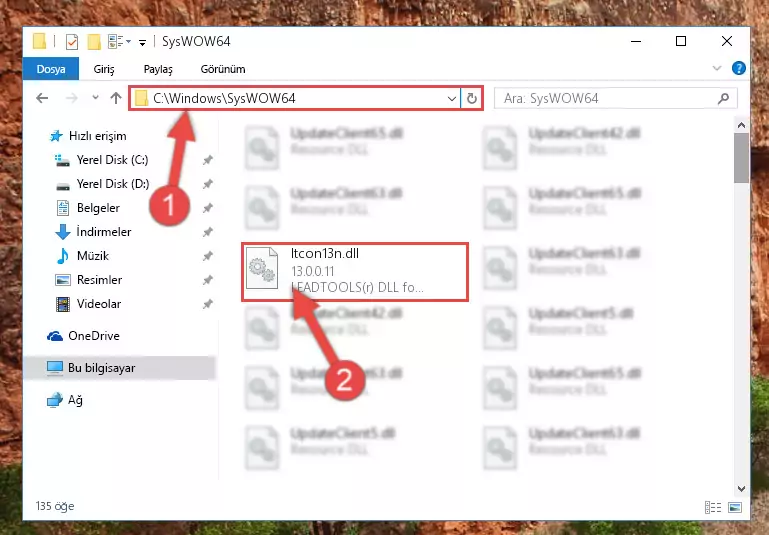Click the pin icon next to Müzik
The width and height of the screenshot is (769, 535).
[208, 256]
